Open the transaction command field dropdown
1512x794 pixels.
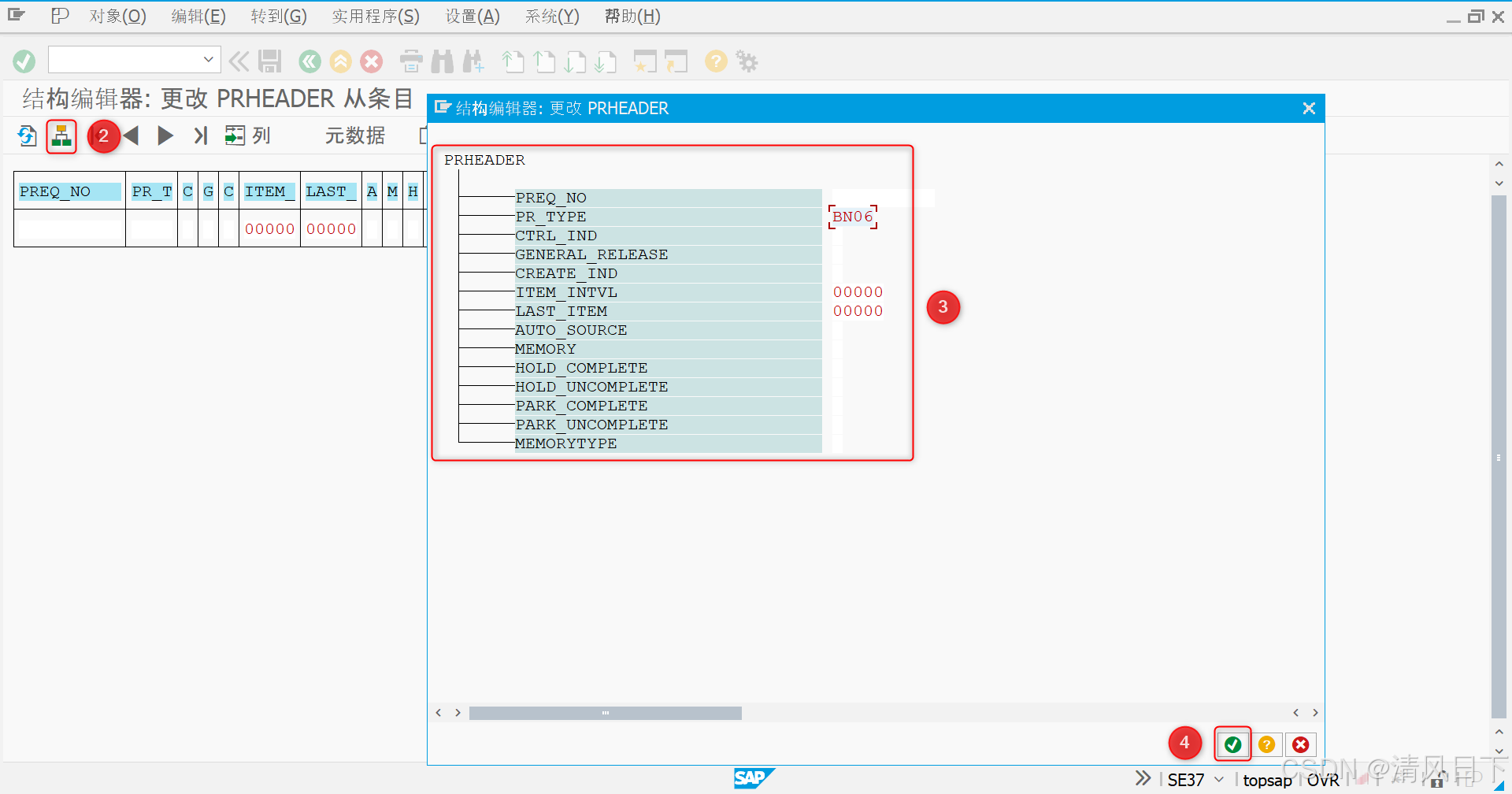click(x=208, y=59)
